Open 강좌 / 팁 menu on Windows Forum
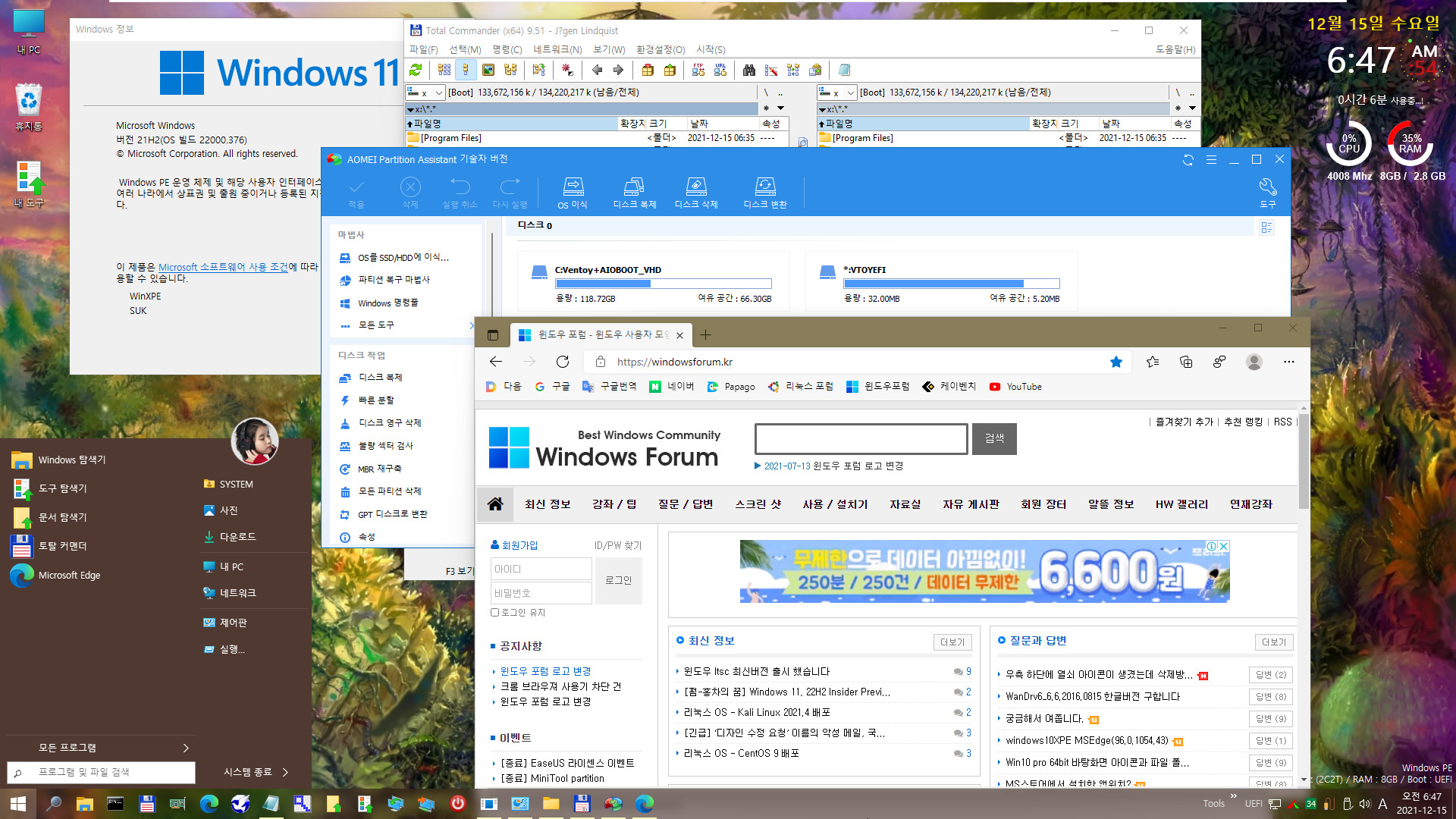Image resolution: width=1456 pixels, height=819 pixels. point(614,504)
